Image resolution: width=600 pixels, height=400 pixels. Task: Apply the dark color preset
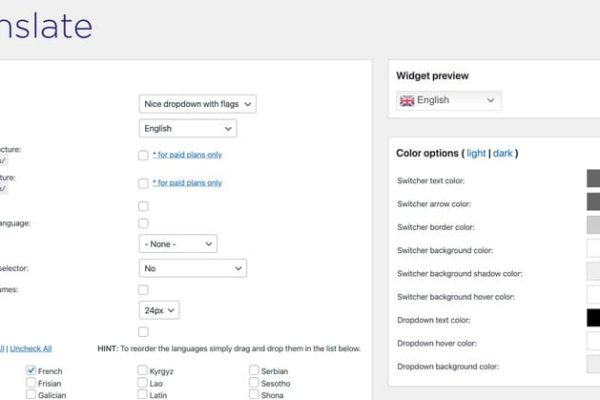pyautogui.click(x=503, y=153)
